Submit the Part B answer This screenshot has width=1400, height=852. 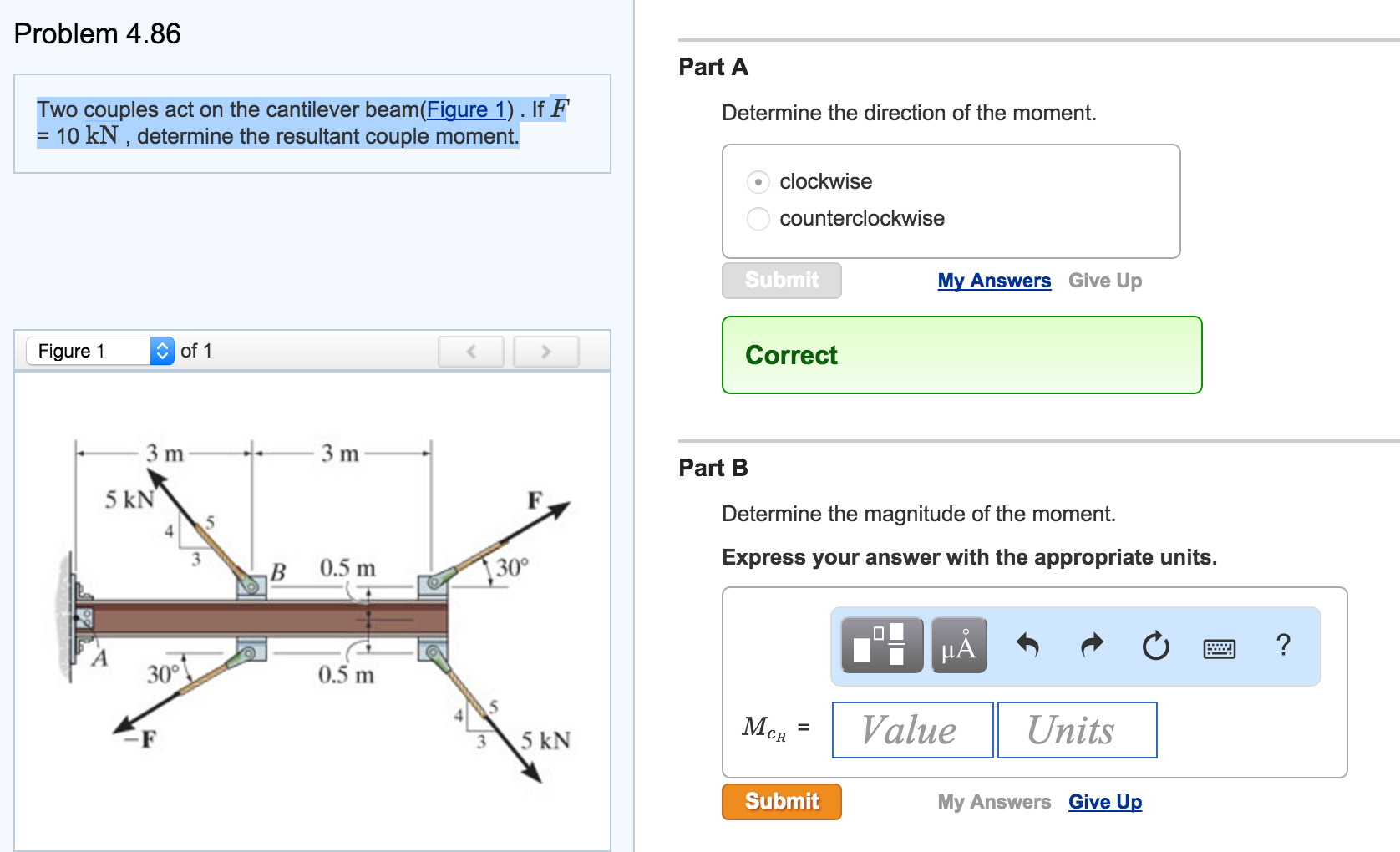[x=780, y=801]
